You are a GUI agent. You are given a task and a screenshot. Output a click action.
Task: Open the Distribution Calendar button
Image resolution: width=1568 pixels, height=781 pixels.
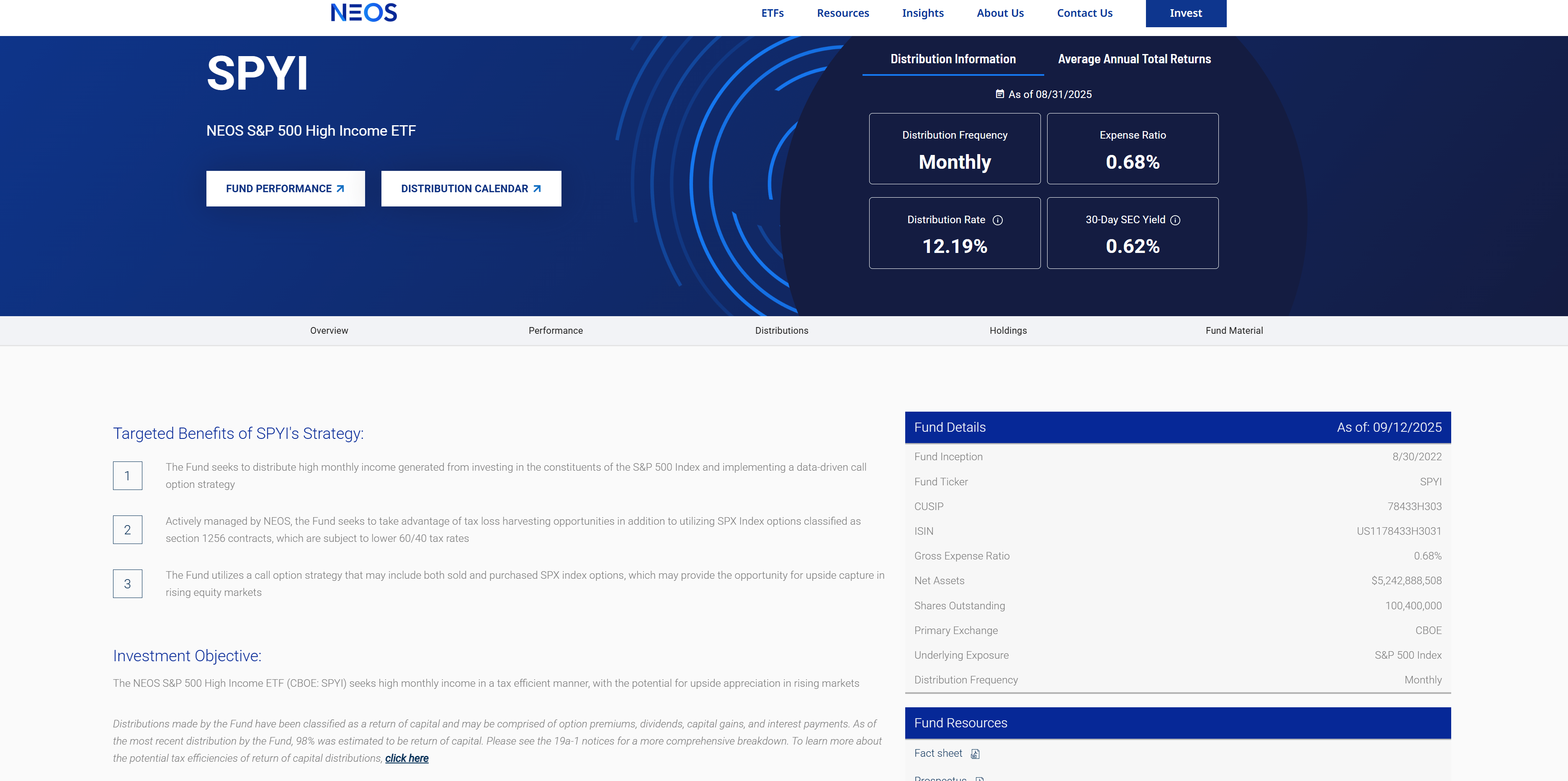tap(471, 189)
